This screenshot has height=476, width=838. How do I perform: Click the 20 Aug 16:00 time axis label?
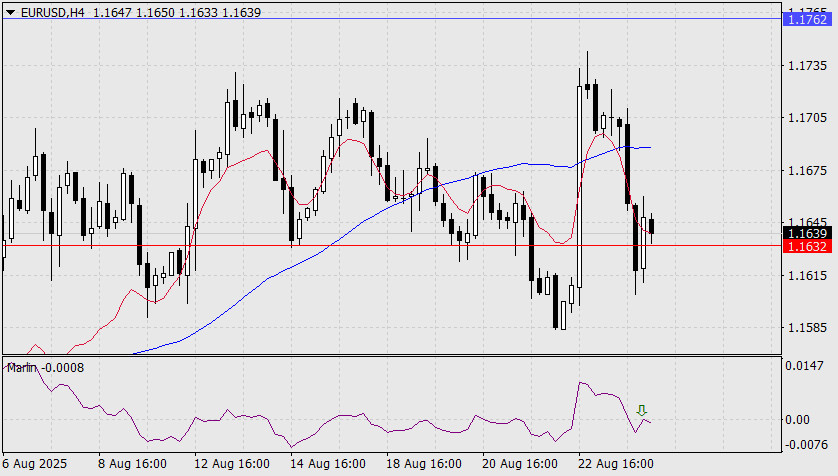pyautogui.click(x=519, y=464)
